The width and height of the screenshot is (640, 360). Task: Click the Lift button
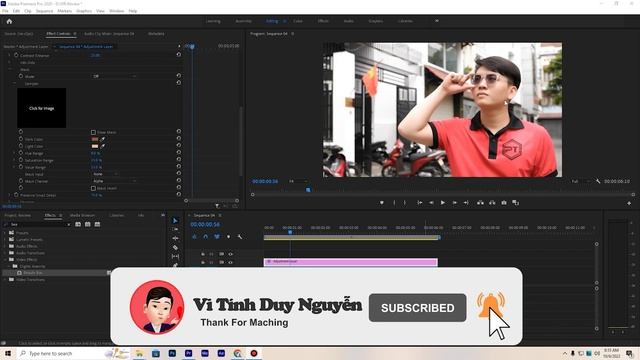(480, 202)
